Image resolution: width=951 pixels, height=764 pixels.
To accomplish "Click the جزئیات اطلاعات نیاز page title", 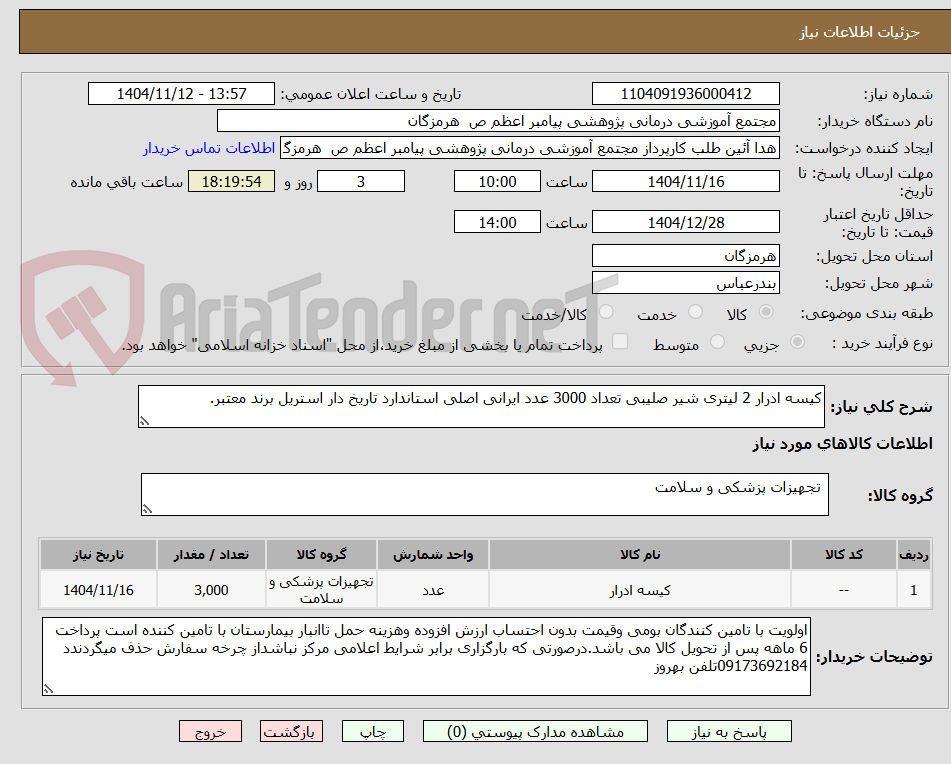I will tap(859, 32).
